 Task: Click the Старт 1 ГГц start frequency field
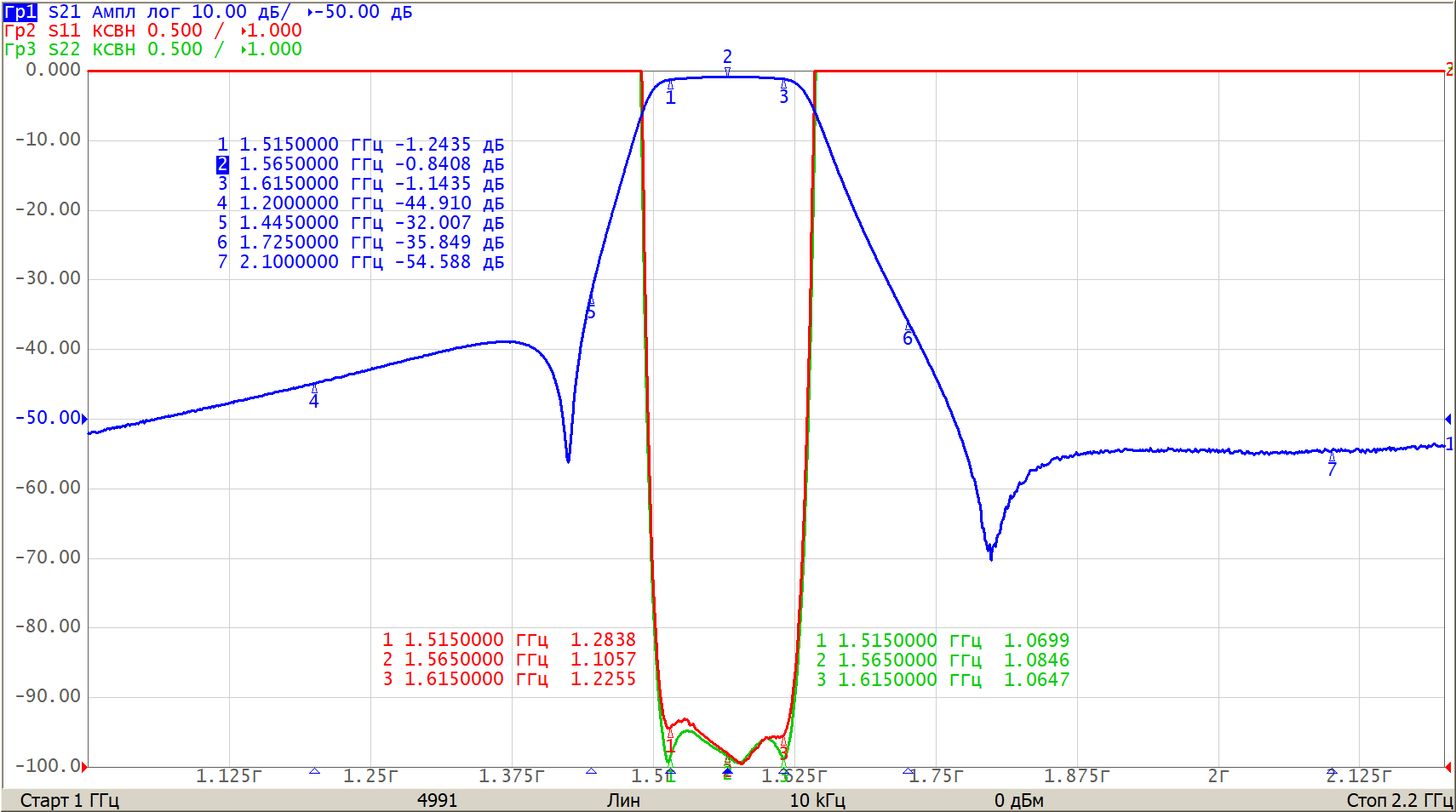tap(70, 800)
